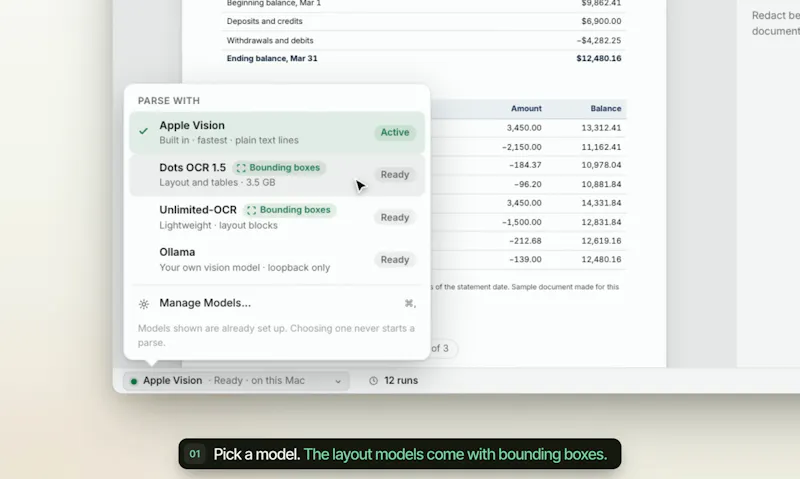Select the Apple Vision model row
This screenshot has width=800, height=479.
pos(277,132)
